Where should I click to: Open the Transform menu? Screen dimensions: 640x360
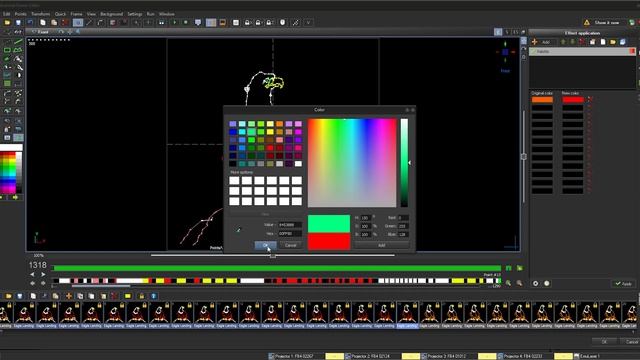coord(40,14)
